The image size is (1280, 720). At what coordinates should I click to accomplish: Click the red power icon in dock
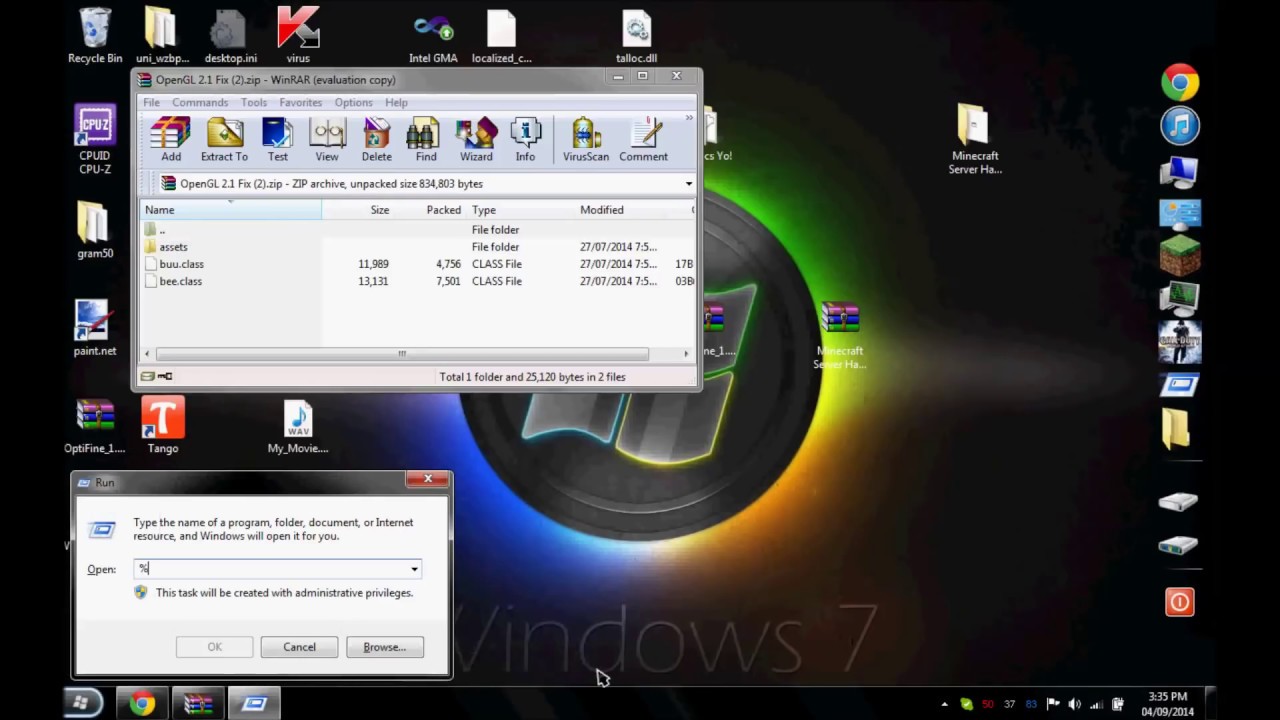[x=1180, y=601]
